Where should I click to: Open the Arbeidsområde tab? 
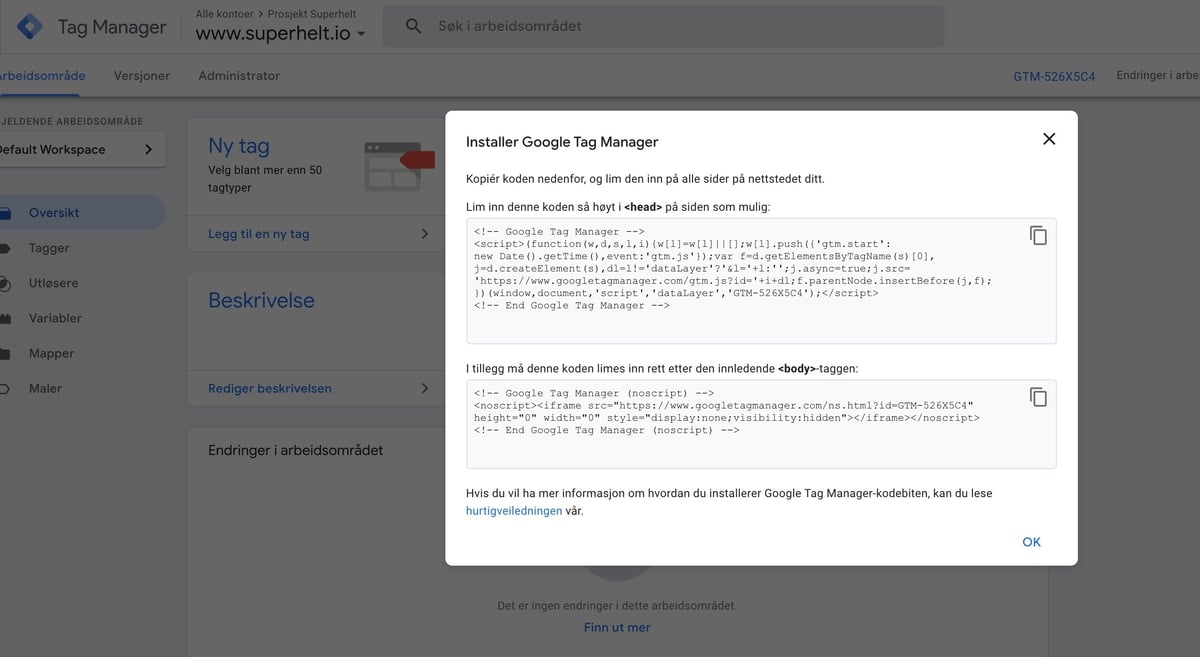(42, 76)
